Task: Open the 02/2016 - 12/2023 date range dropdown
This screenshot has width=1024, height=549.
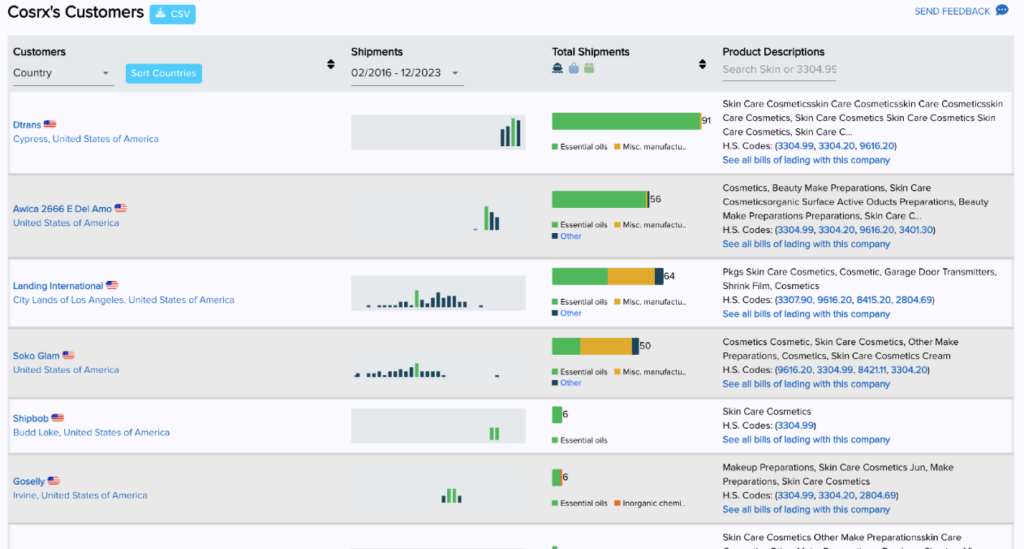Action: coord(406,73)
